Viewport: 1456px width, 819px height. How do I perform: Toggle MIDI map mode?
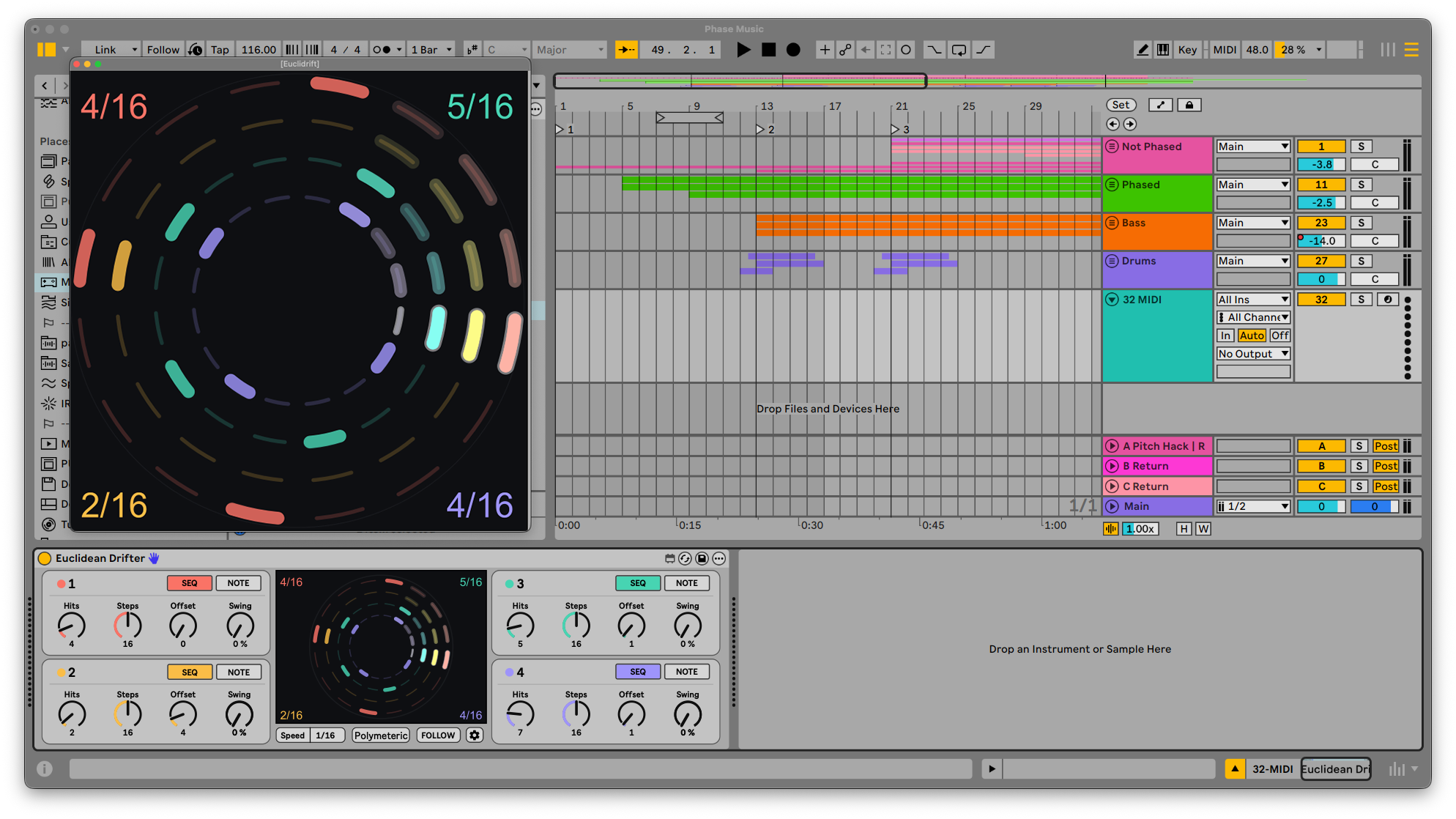coord(1225,50)
